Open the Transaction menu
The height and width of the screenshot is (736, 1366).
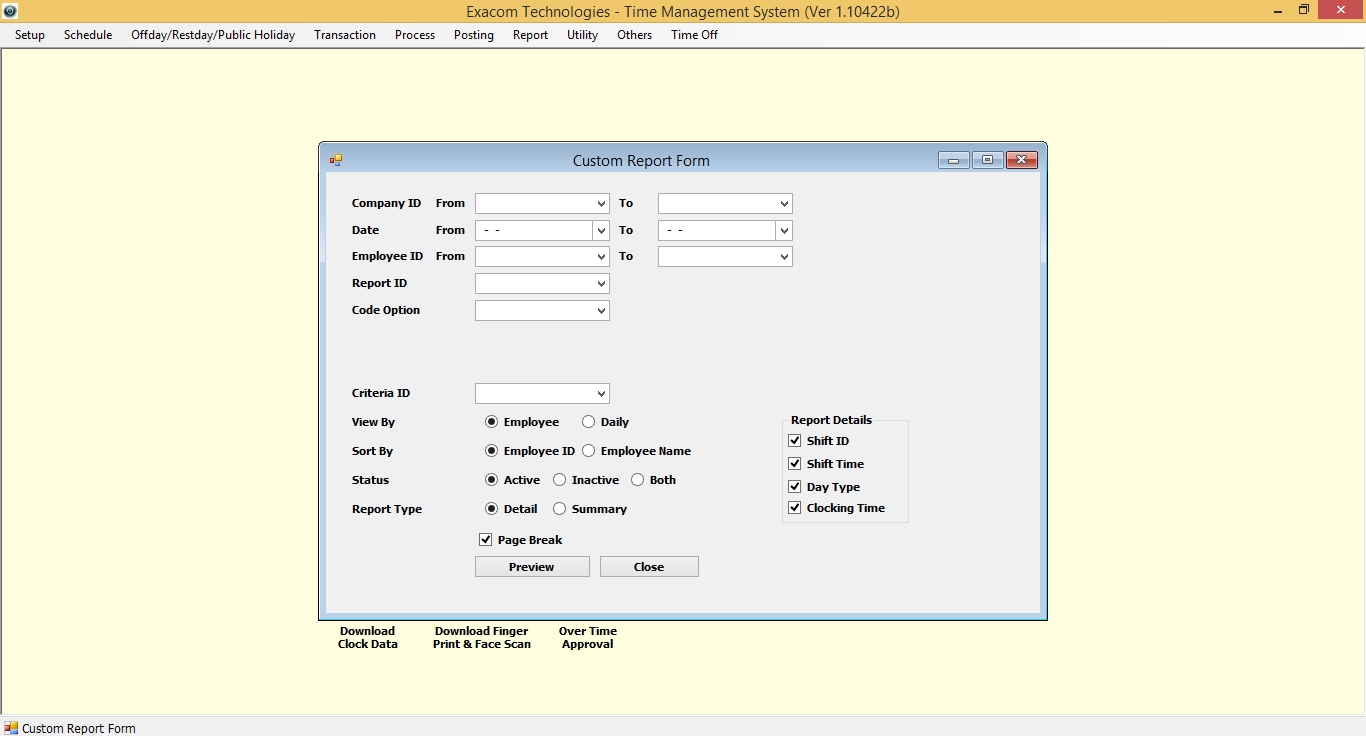pos(344,35)
